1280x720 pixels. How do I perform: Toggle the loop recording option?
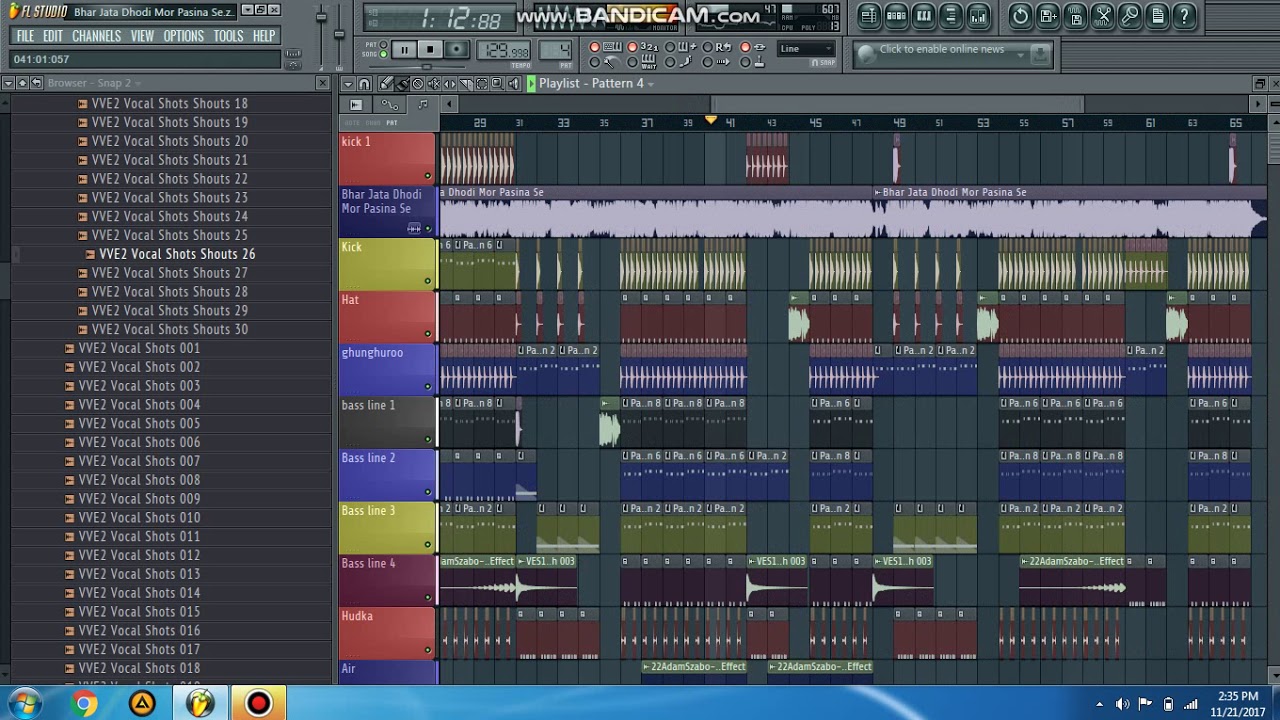707,47
